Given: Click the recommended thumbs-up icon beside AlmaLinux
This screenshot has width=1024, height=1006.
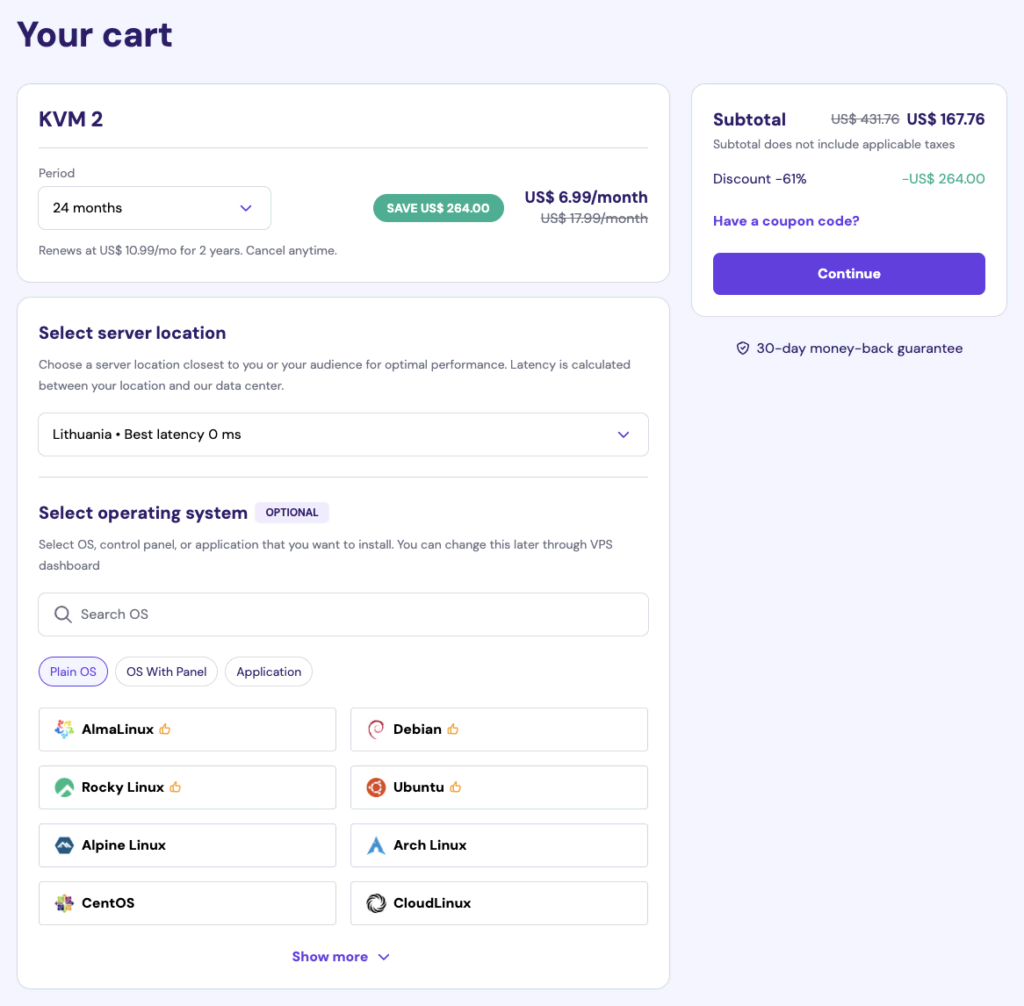Looking at the screenshot, I should click(x=165, y=729).
